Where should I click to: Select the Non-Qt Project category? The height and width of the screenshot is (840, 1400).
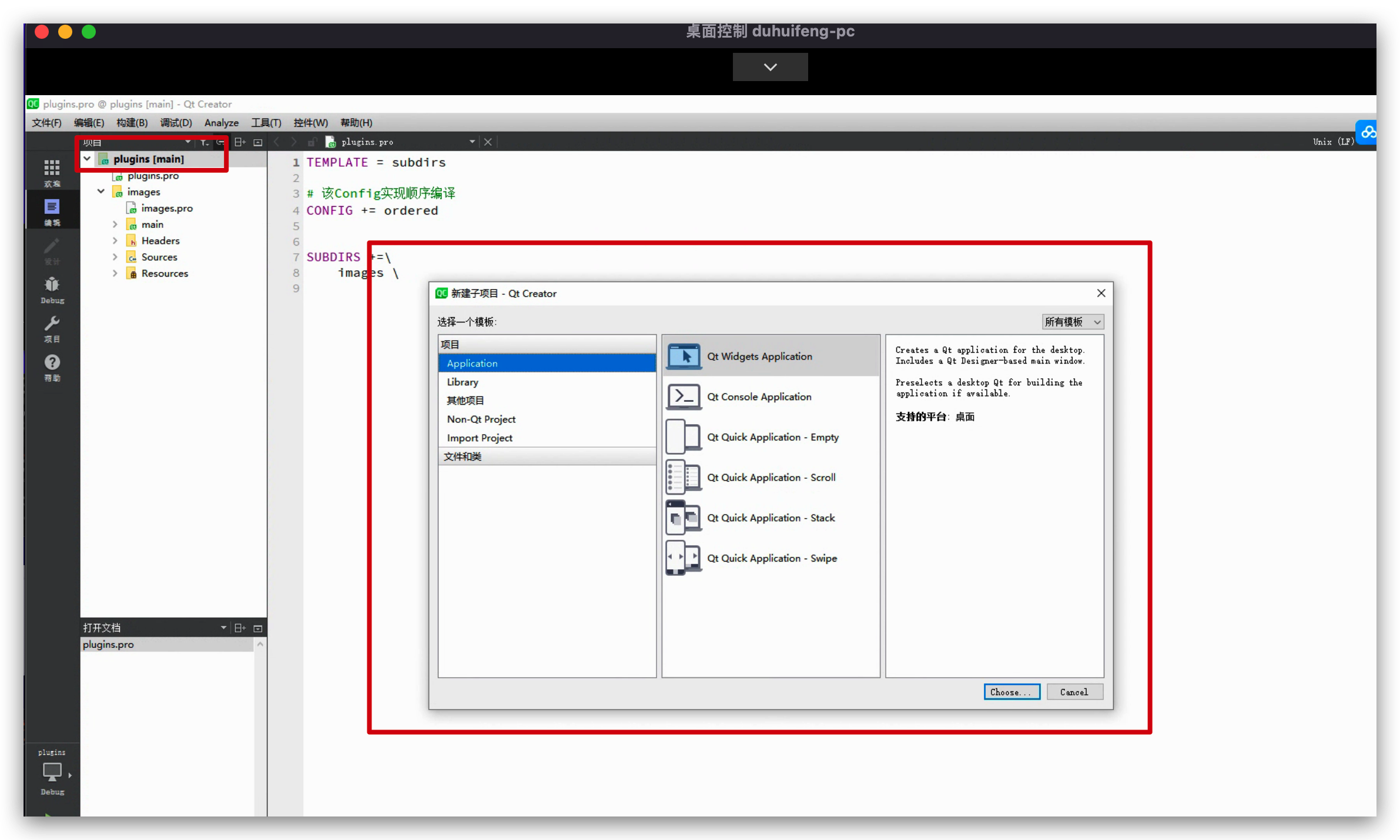point(547,419)
